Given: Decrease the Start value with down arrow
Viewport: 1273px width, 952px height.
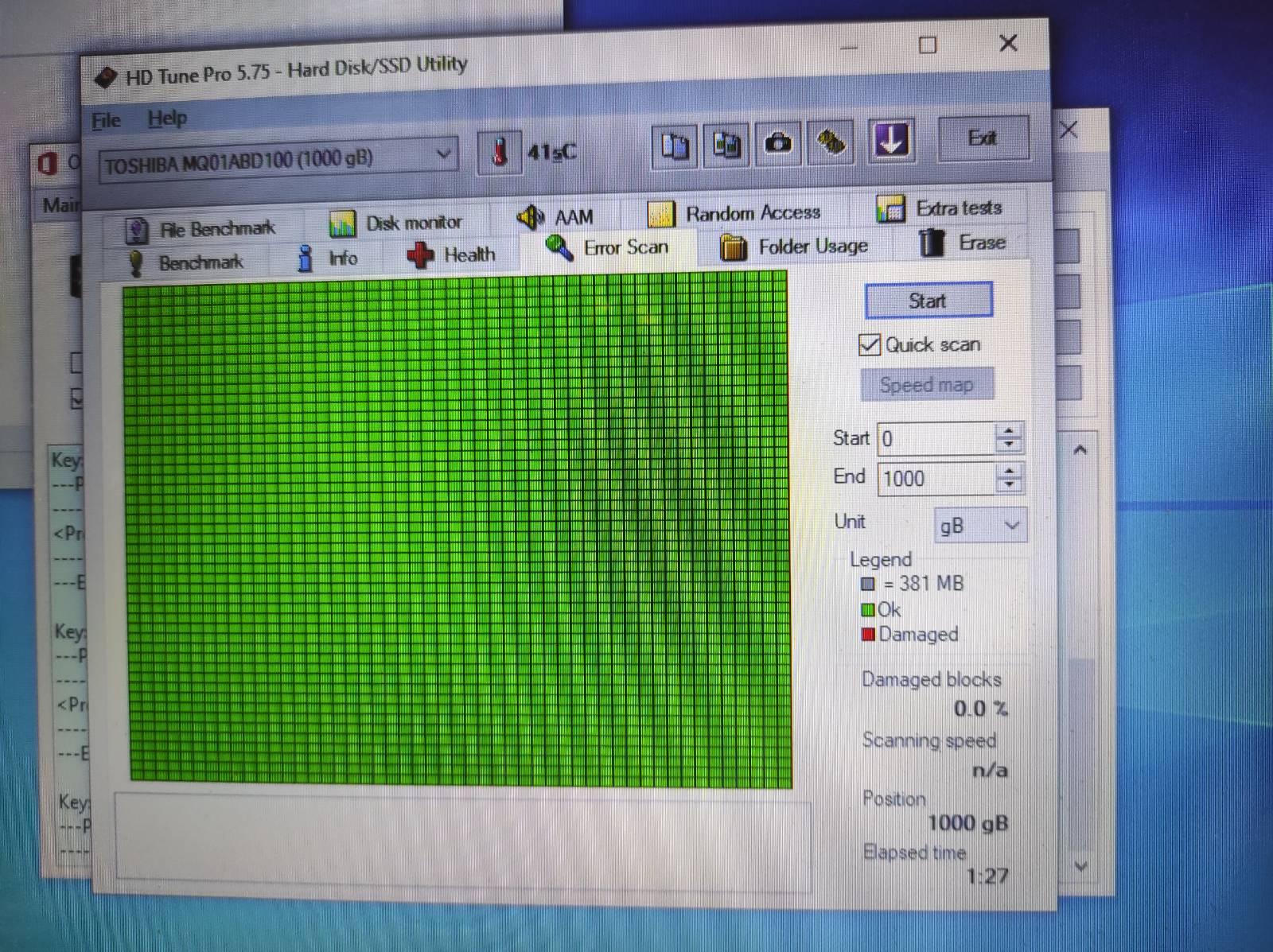Looking at the screenshot, I should [x=1009, y=445].
